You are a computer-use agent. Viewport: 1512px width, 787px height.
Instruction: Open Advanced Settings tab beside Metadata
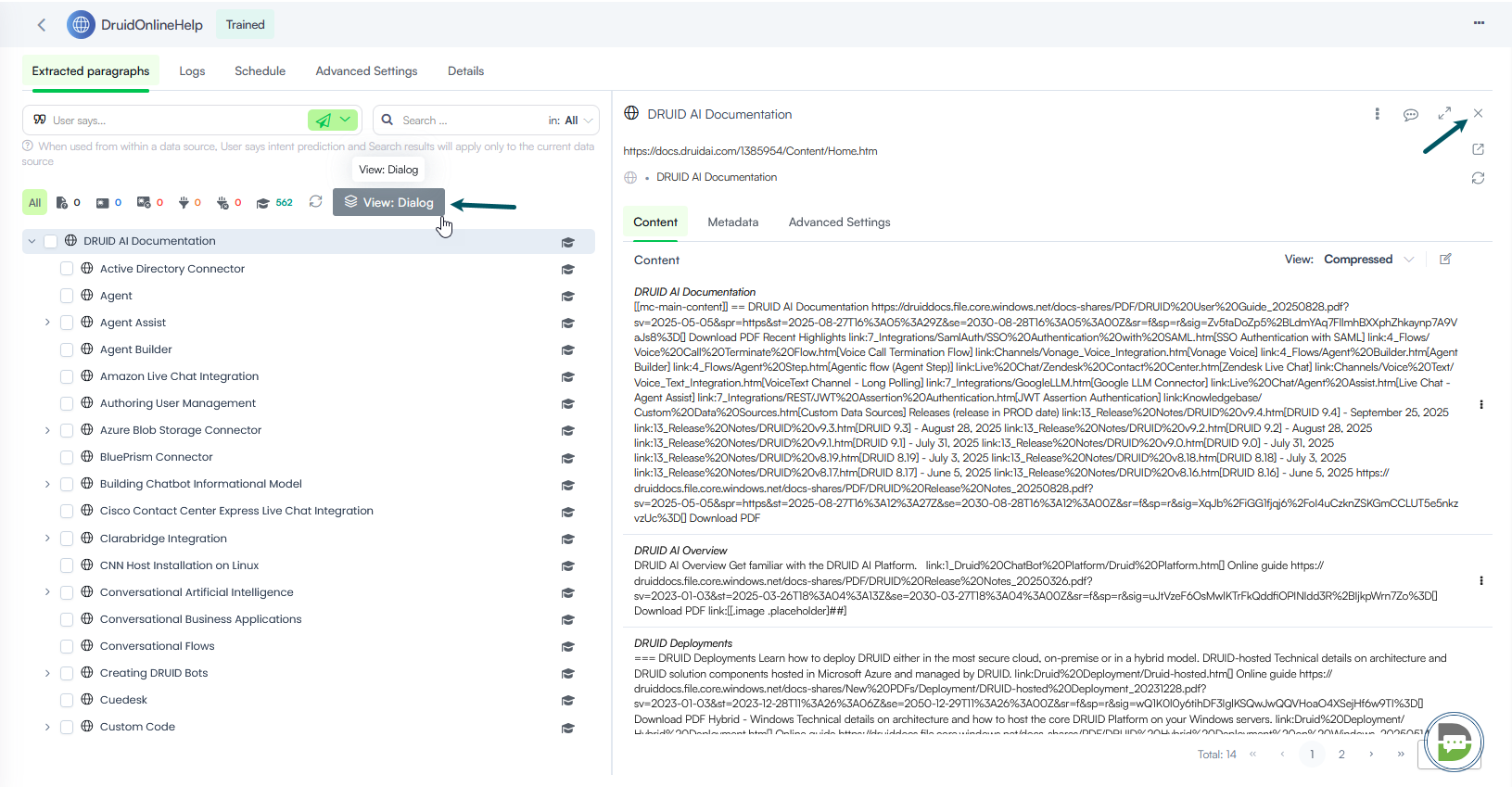pyautogui.click(x=839, y=222)
